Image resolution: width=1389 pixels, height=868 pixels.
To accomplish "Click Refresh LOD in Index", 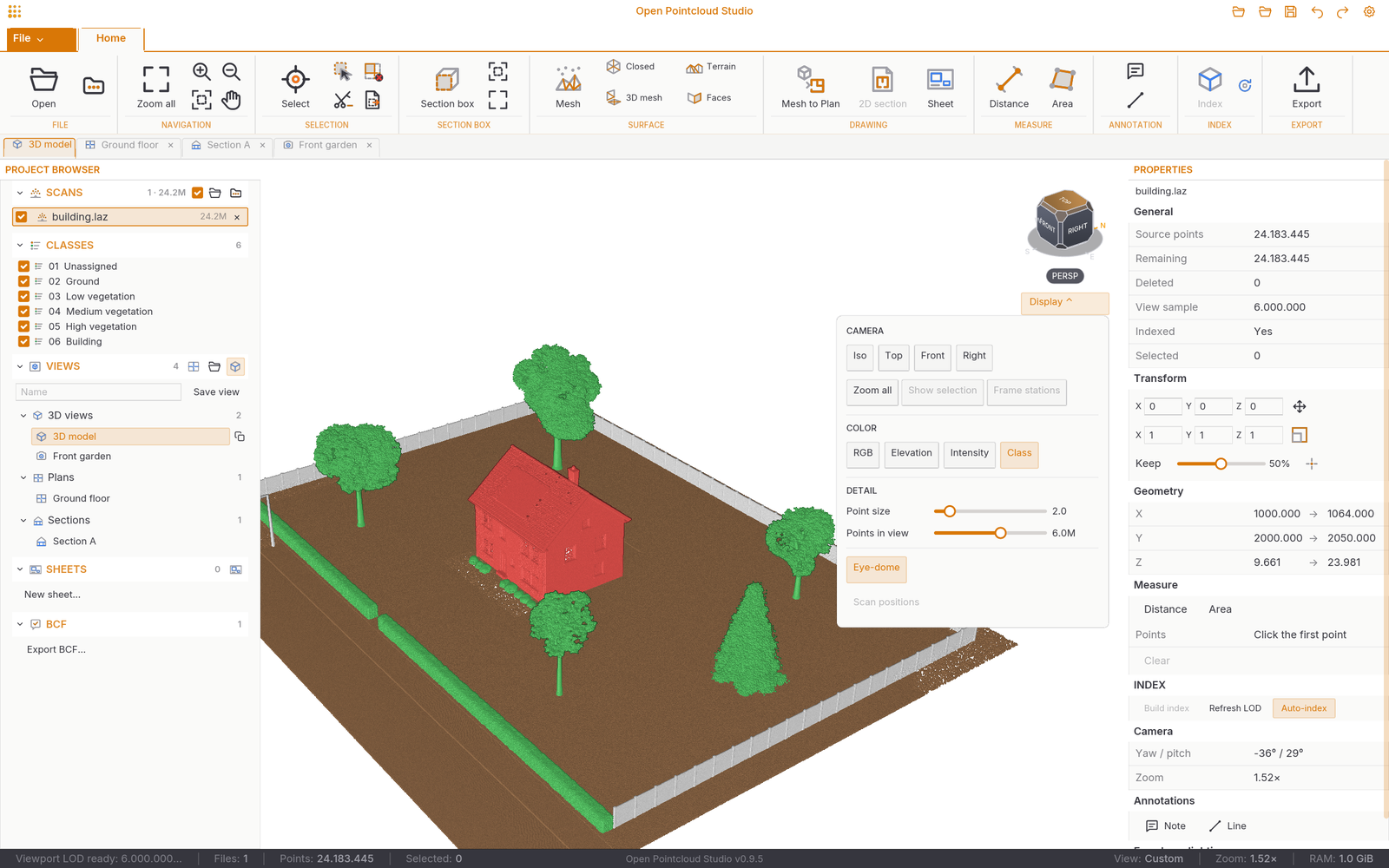I will pos(1234,708).
